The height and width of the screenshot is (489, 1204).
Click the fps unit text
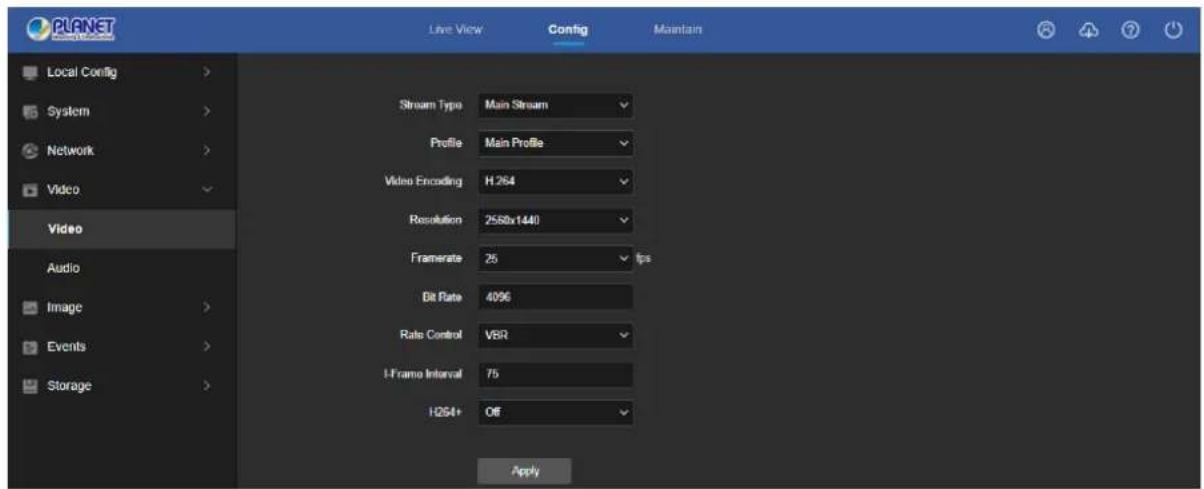(645, 259)
